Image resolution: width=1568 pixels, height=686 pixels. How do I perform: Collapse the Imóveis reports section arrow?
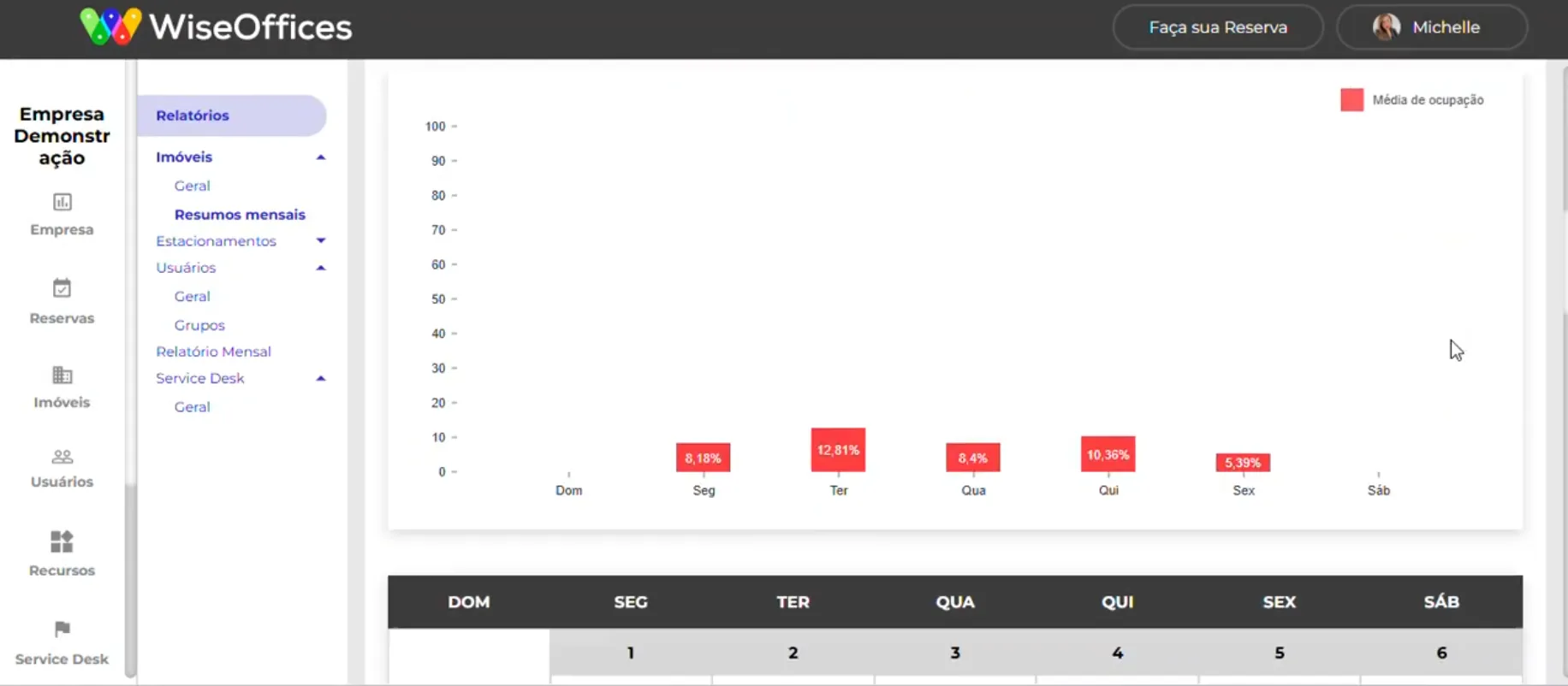pyautogui.click(x=321, y=157)
